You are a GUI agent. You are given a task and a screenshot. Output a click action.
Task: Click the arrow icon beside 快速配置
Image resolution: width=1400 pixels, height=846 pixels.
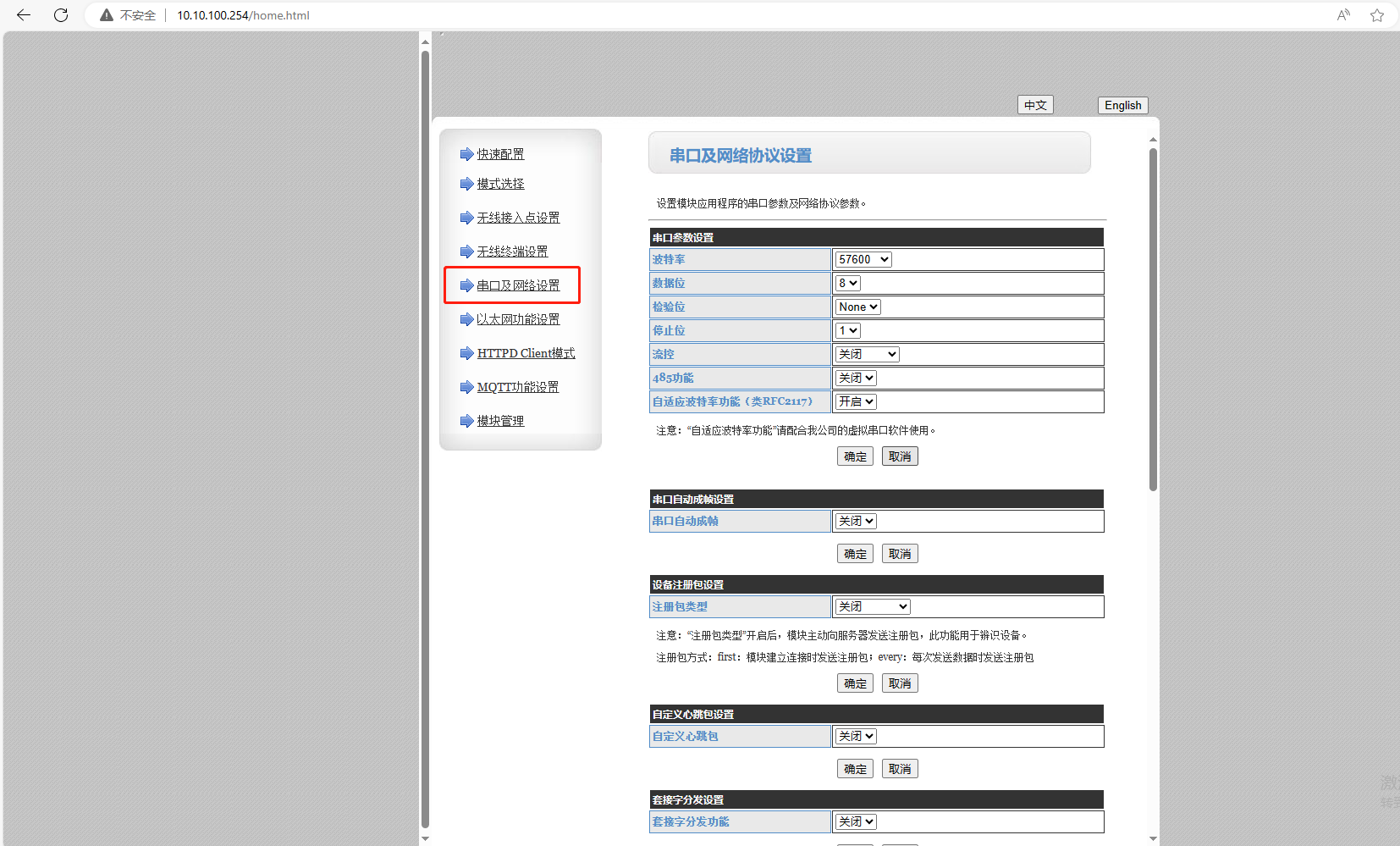(466, 154)
